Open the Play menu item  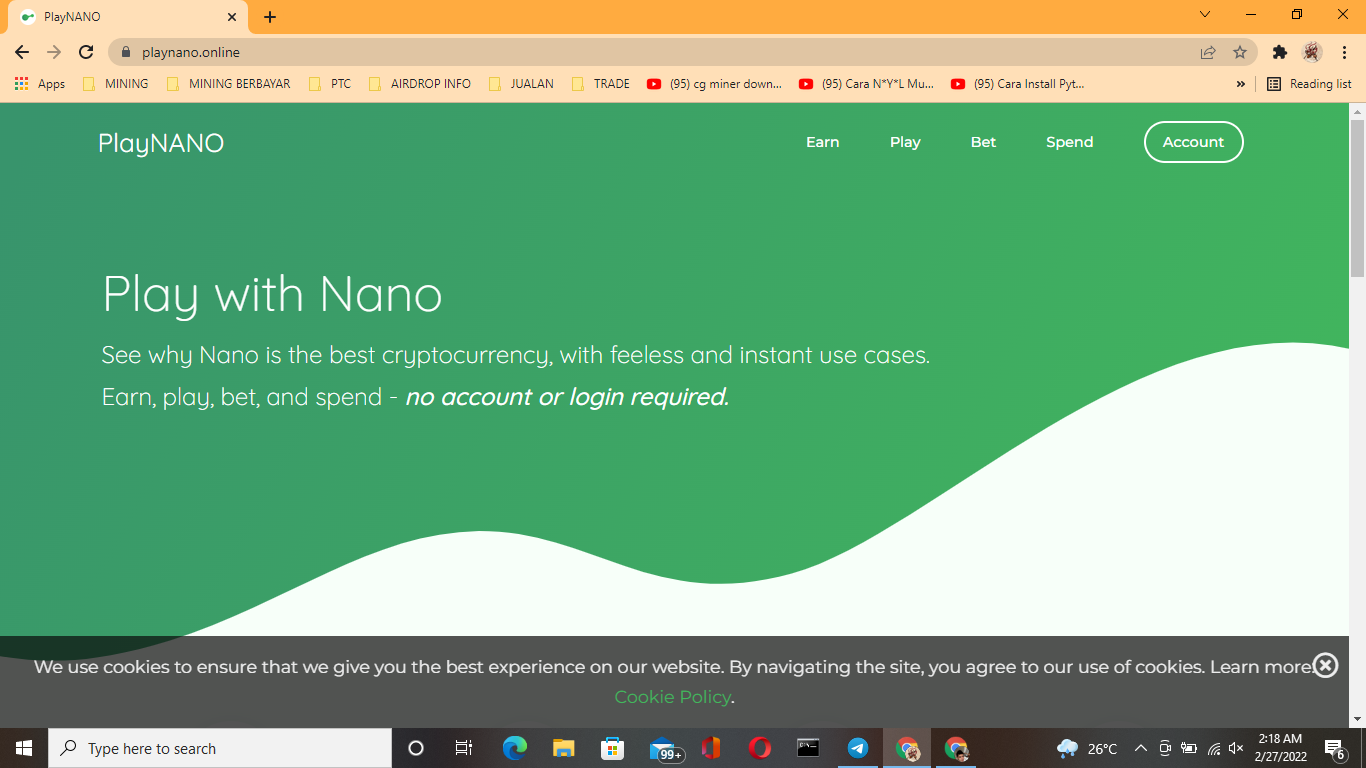pos(905,142)
